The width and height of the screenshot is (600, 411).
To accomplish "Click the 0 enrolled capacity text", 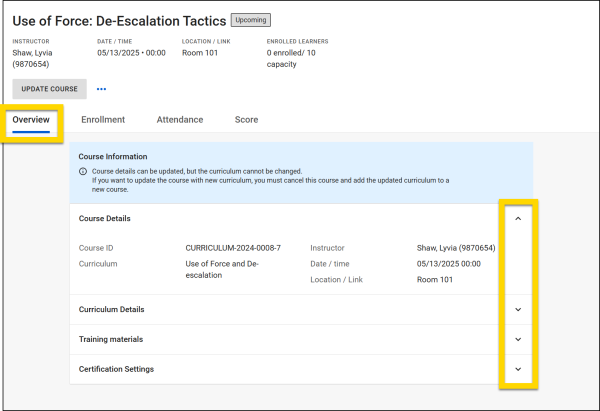I will coord(298,58).
